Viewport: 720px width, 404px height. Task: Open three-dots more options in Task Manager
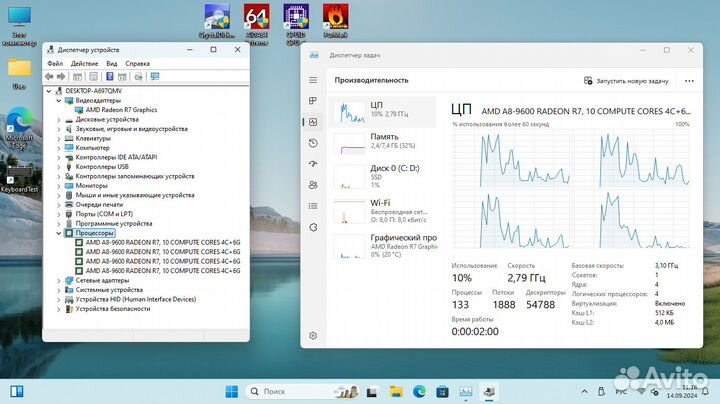(689, 81)
